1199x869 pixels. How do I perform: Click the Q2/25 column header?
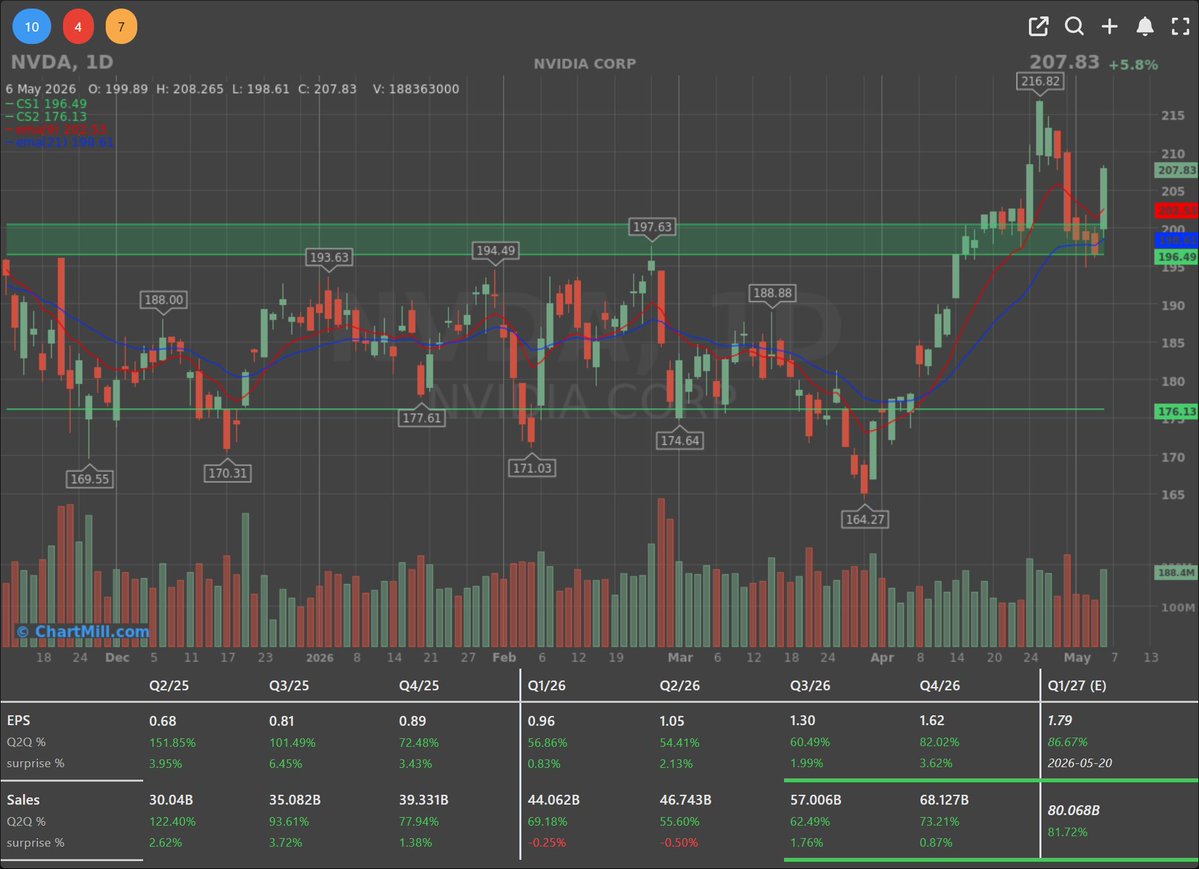point(169,685)
